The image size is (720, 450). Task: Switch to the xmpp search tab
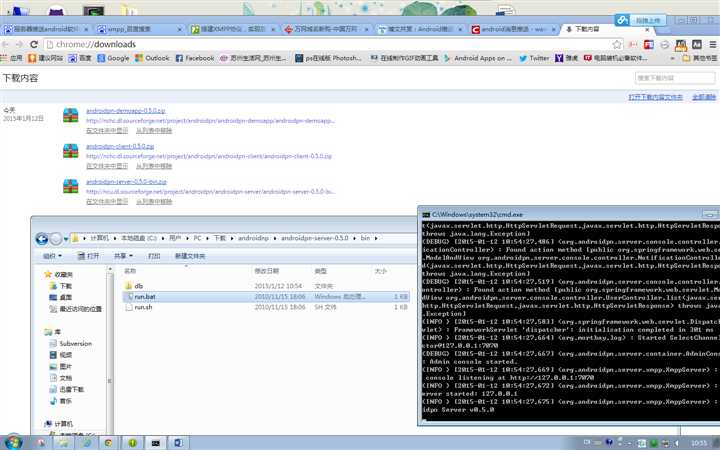pyautogui.click(x=139, y=29)
